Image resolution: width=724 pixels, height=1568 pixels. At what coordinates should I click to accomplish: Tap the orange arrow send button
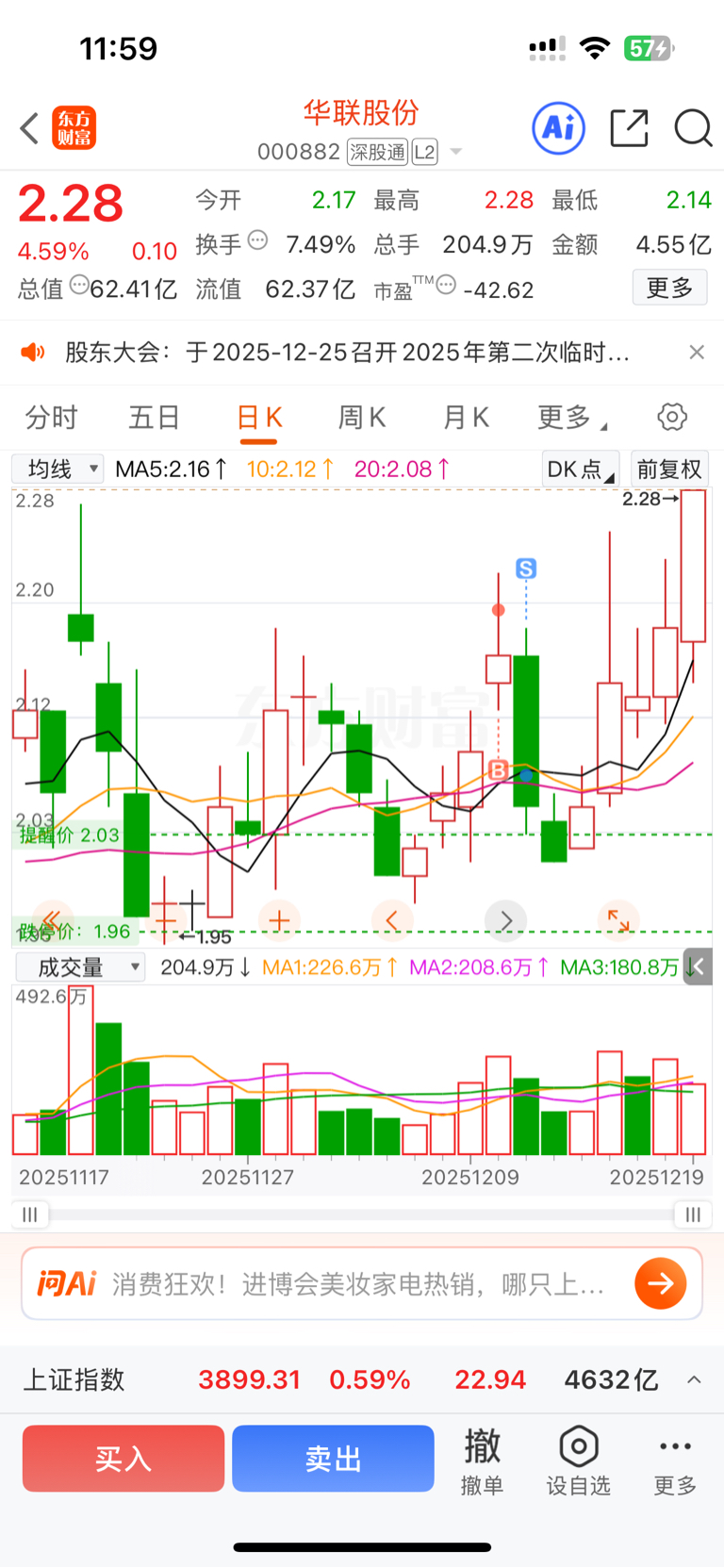(660, 1283)
